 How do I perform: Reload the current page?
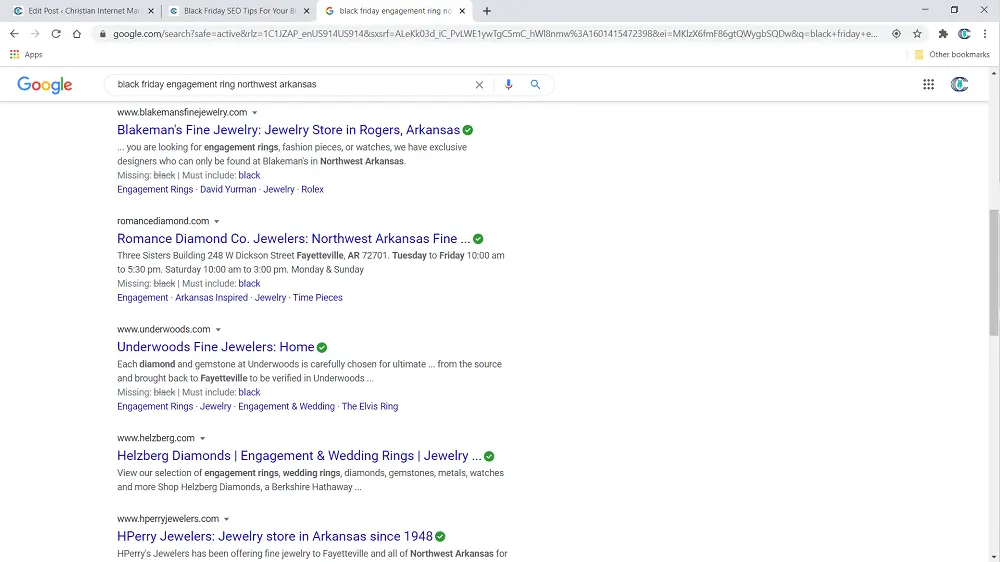56,34
